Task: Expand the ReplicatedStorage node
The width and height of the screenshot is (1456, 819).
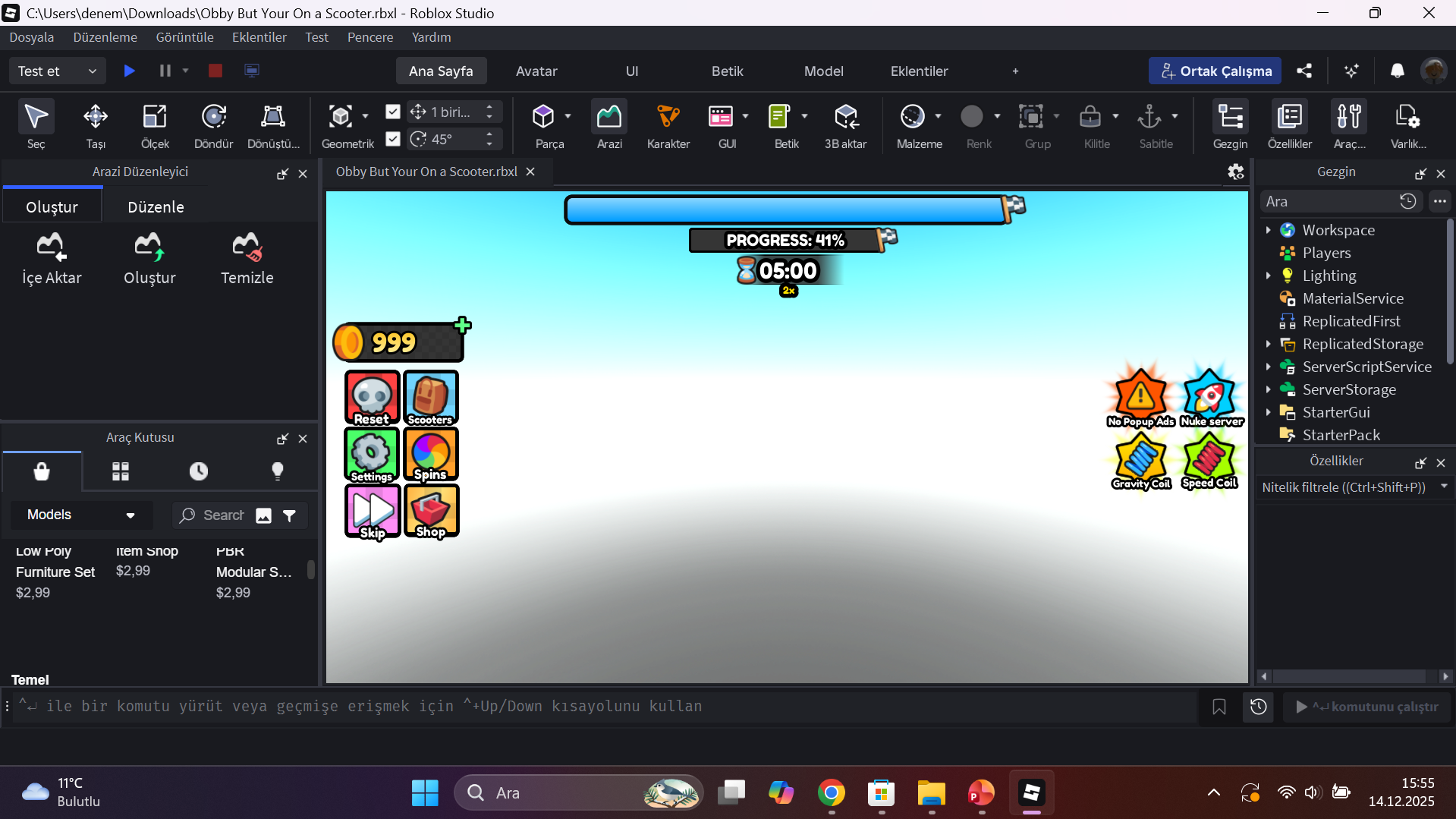Action: pos(1268,344)
